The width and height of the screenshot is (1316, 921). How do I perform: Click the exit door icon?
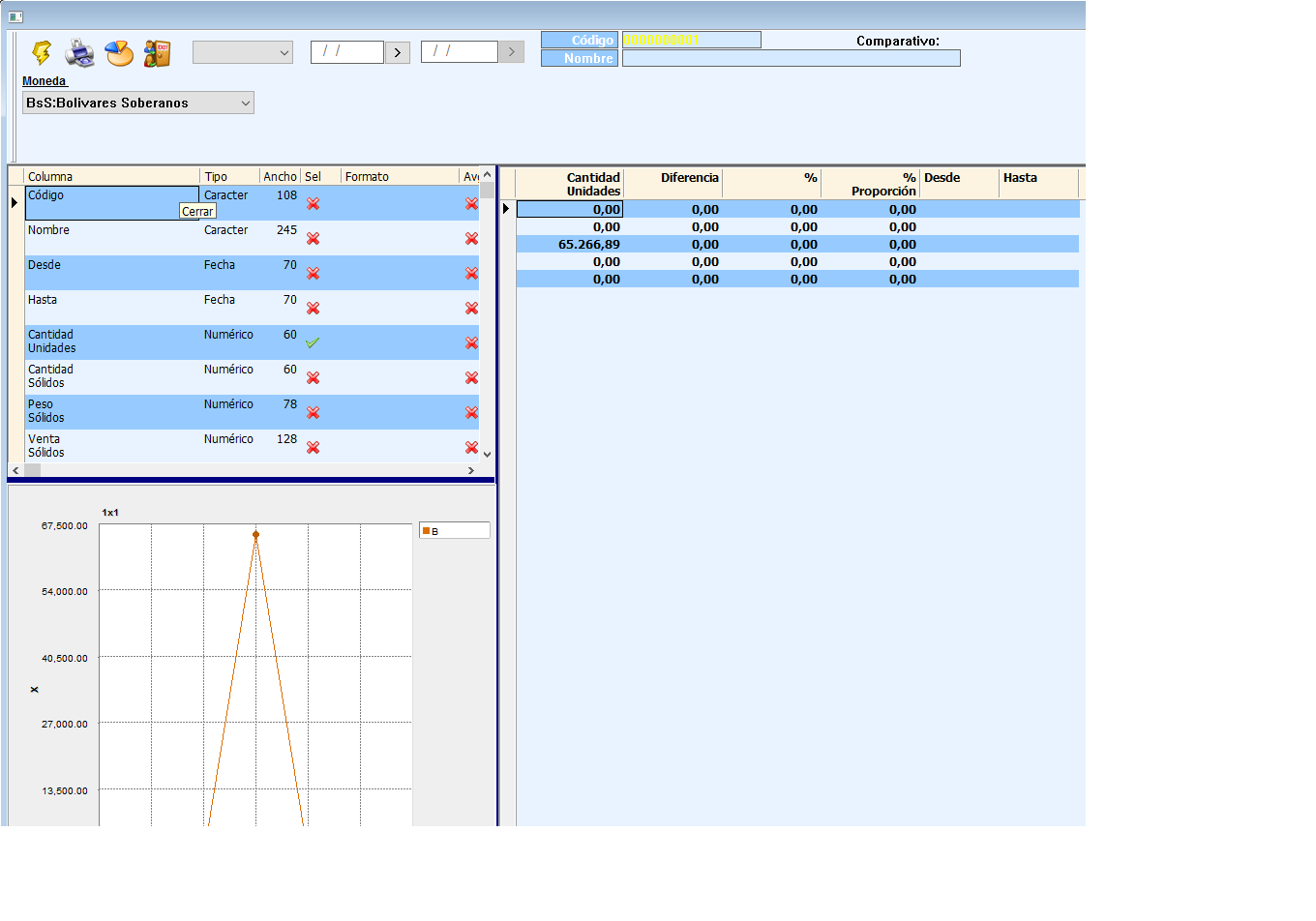[x=157, y=53]
